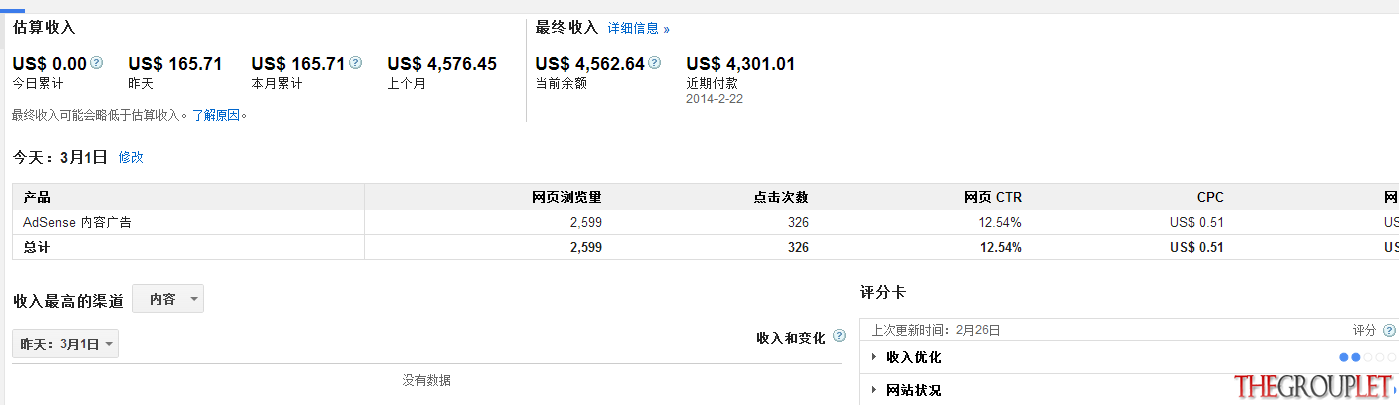This screenshot has height=405, width=1399.
Task: Click the 最终收入 heading
Action: (566, 28)
